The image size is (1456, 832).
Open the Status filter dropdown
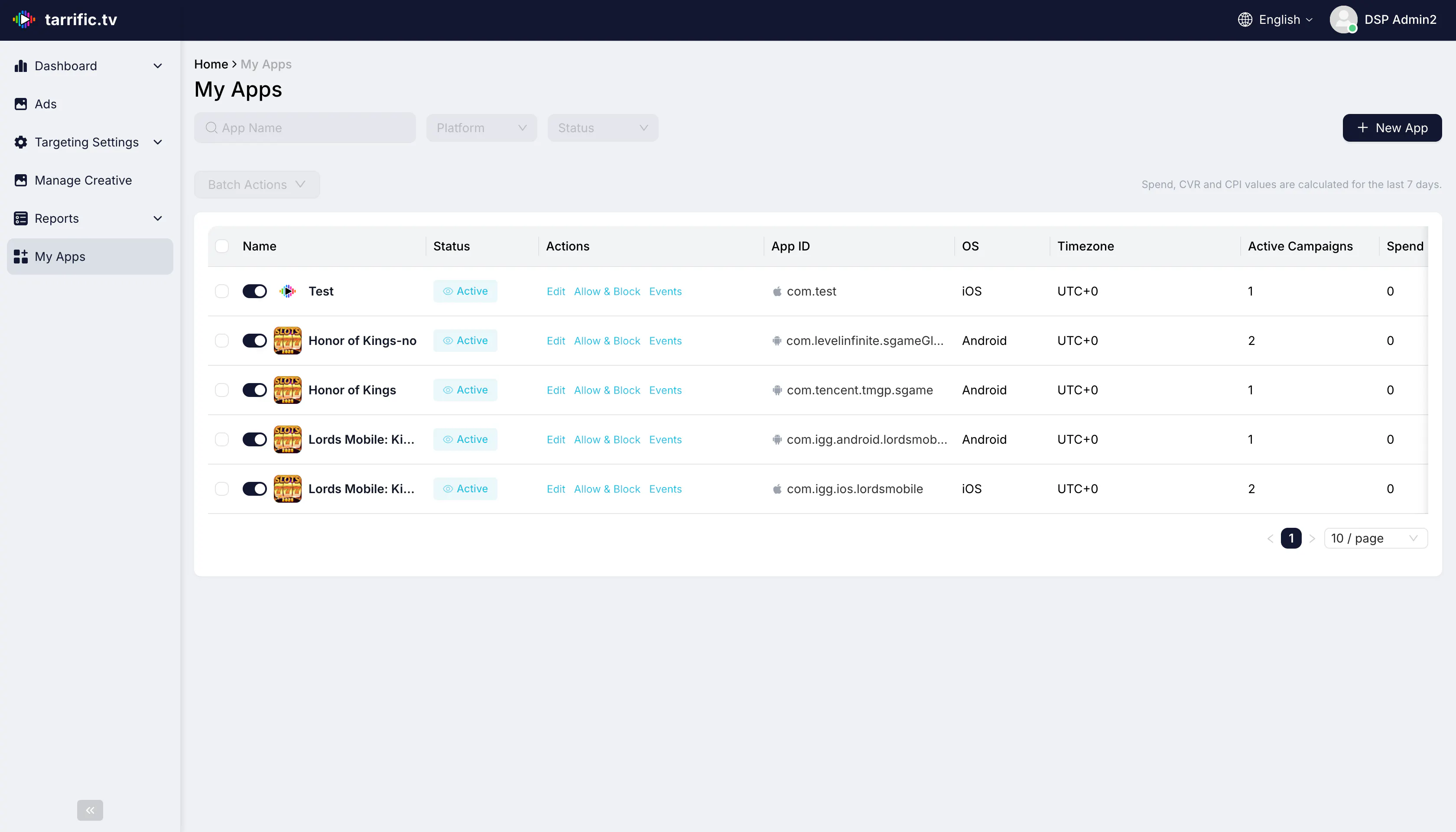pyautogui.click(x=603, y=128)
